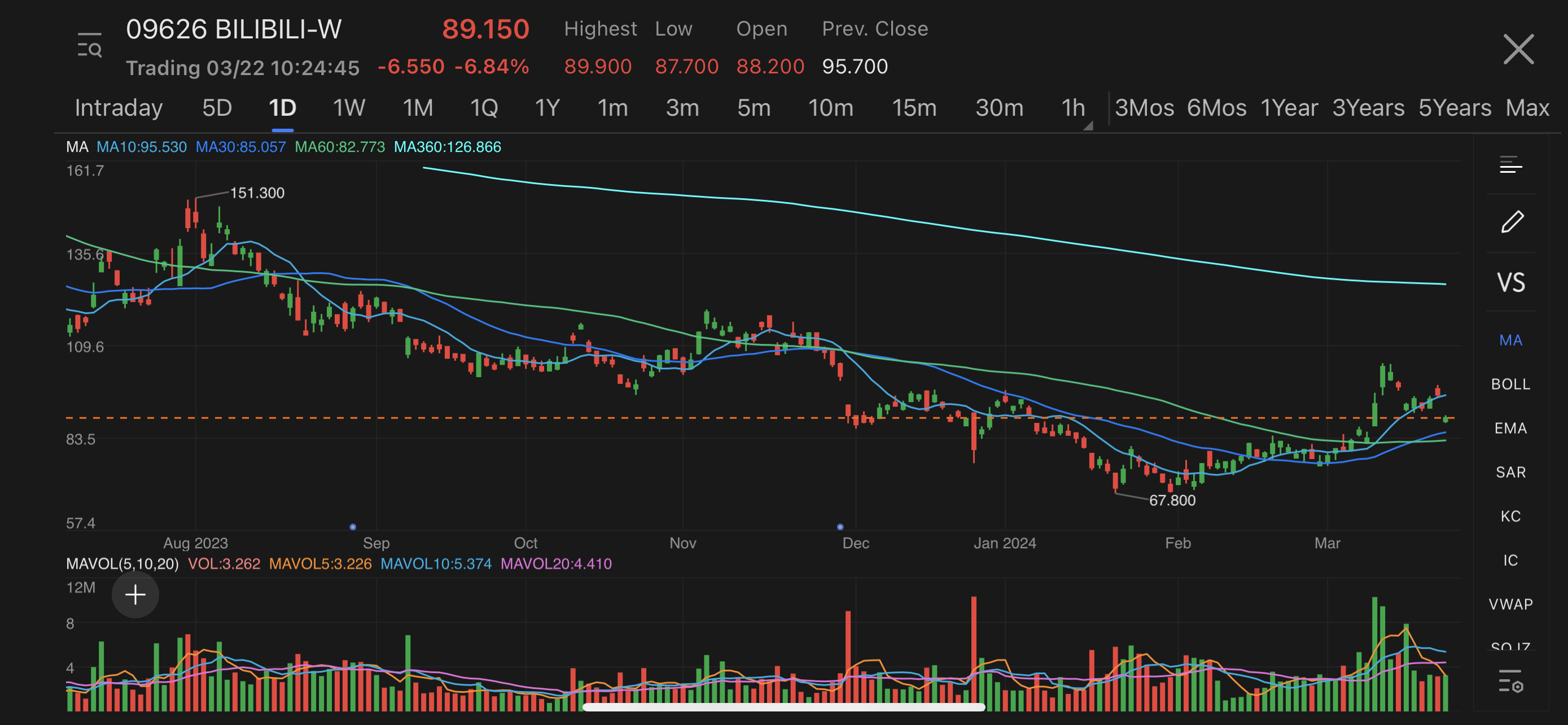Set range to Max

pos(1527,108)
